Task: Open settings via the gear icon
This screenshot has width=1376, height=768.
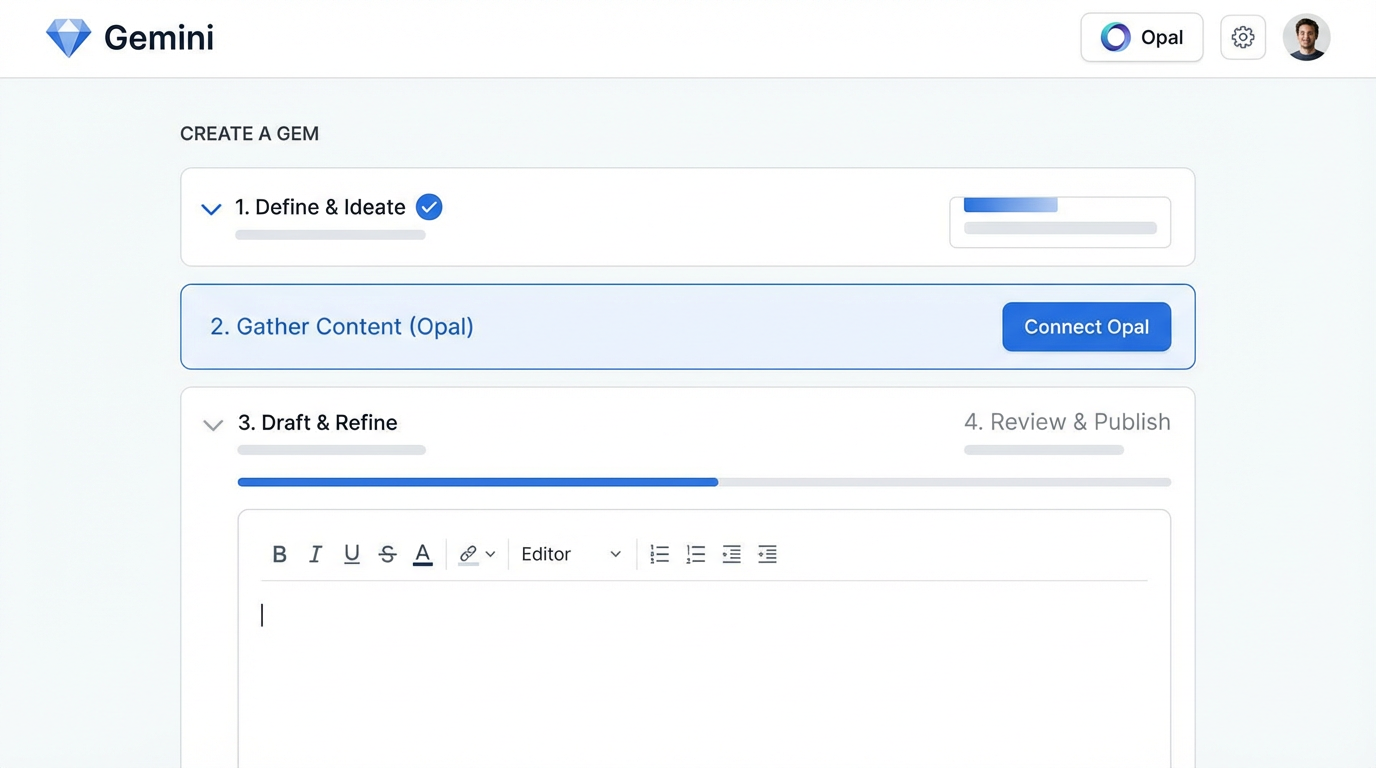Action: tap(1242, 36)
